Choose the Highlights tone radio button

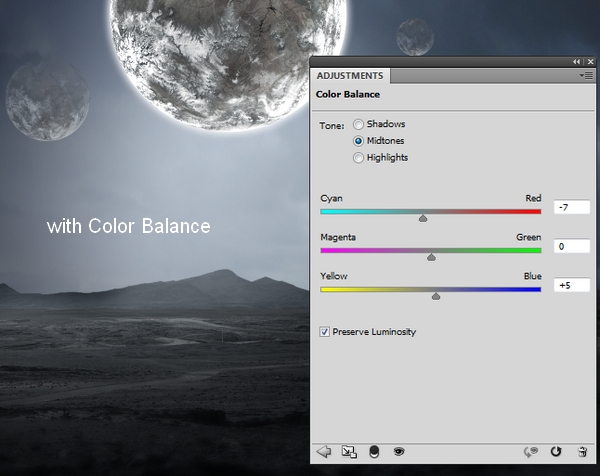(358, 158)
